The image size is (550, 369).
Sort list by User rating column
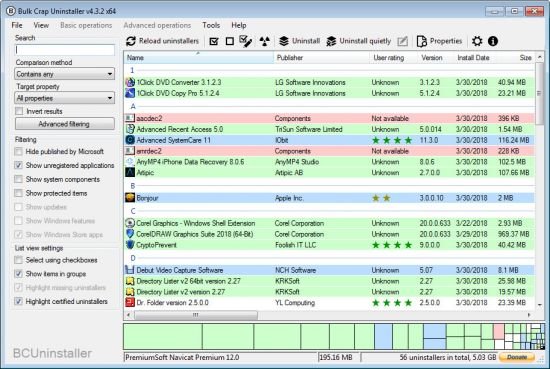393,58
